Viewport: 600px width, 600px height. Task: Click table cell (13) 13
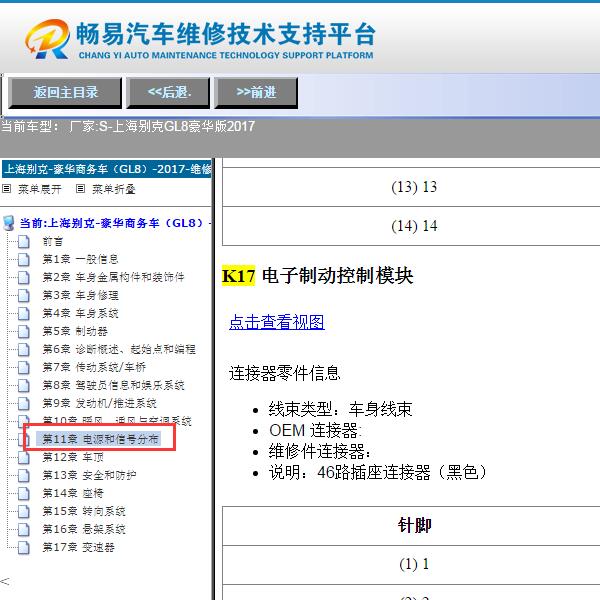tap(414, 187)
